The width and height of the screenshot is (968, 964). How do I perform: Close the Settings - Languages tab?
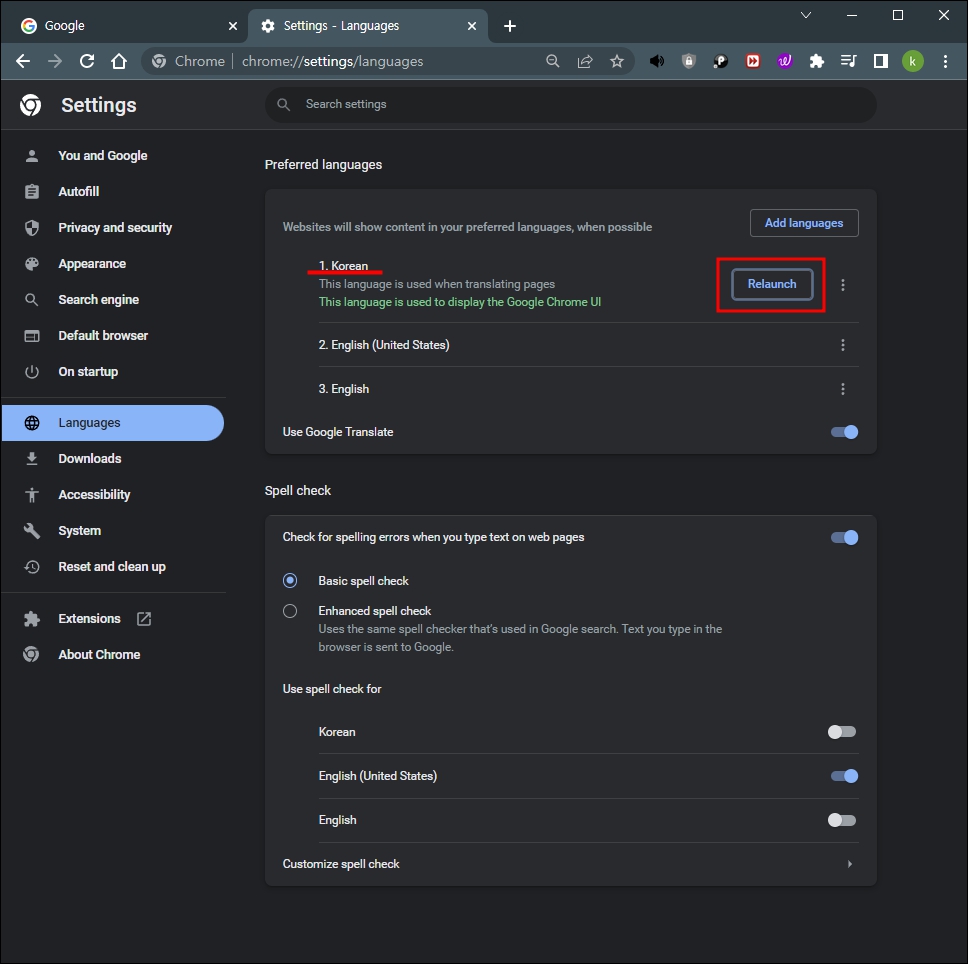coord(472,26)
